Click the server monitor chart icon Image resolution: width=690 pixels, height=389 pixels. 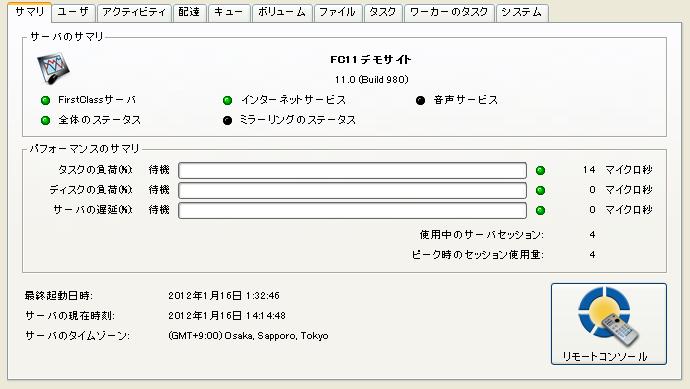53,68
